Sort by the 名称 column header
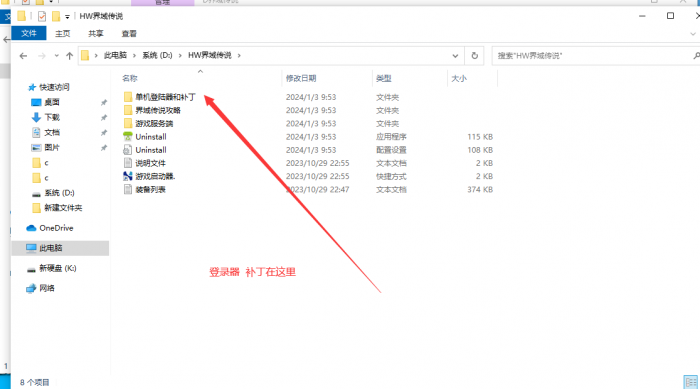 point(130,78)
